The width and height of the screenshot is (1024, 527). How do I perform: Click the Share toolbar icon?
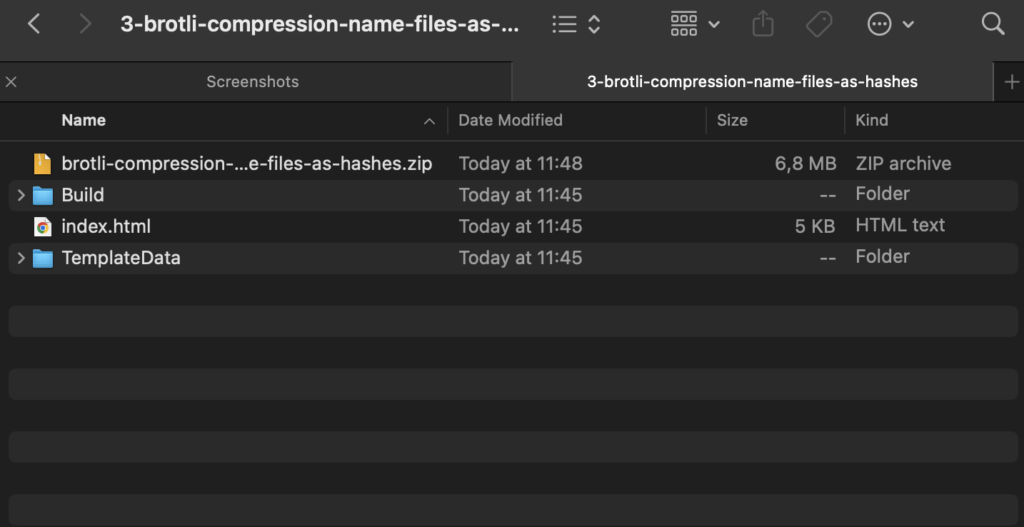pyautogui.click(x=763, y=24)
